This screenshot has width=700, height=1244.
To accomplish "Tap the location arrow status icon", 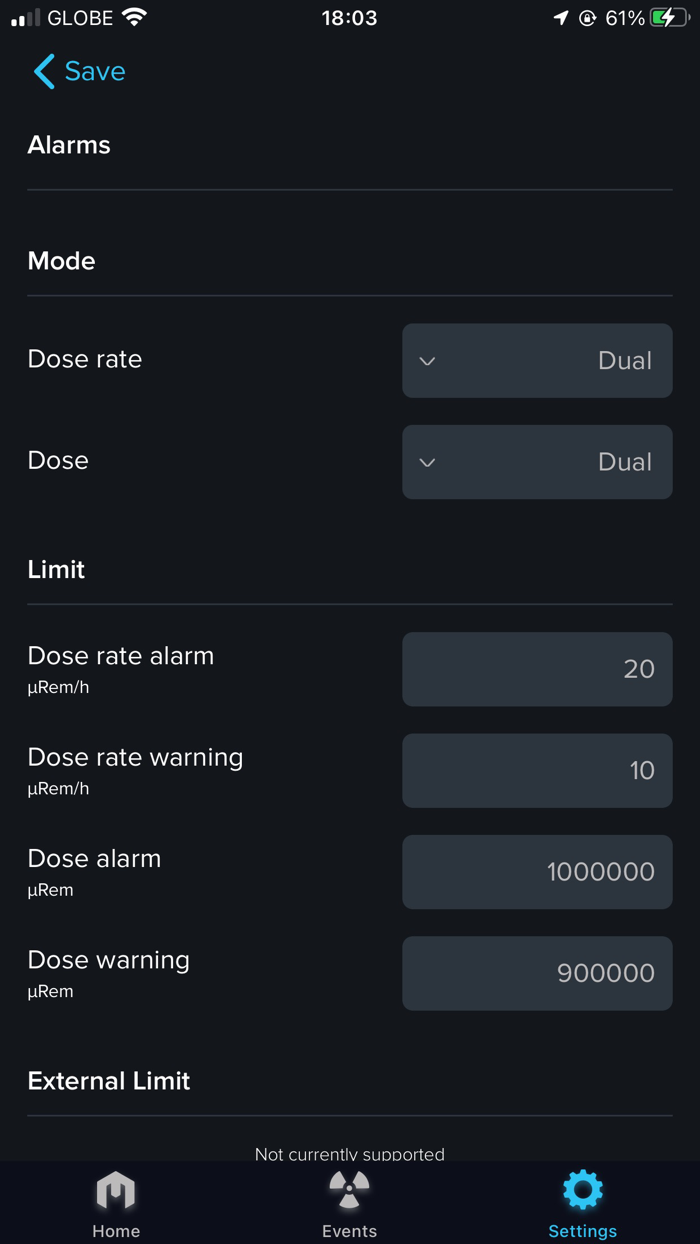I will [x=561, y=18].
